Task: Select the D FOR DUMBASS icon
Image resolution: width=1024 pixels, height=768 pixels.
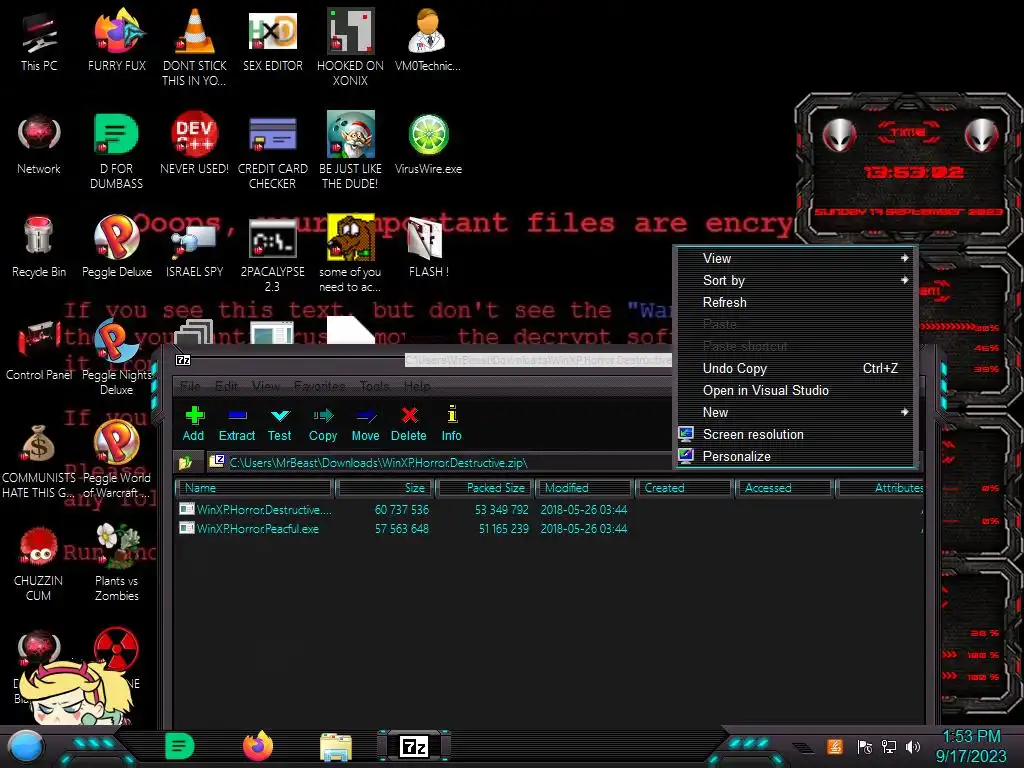Action: tap(116, 152)
